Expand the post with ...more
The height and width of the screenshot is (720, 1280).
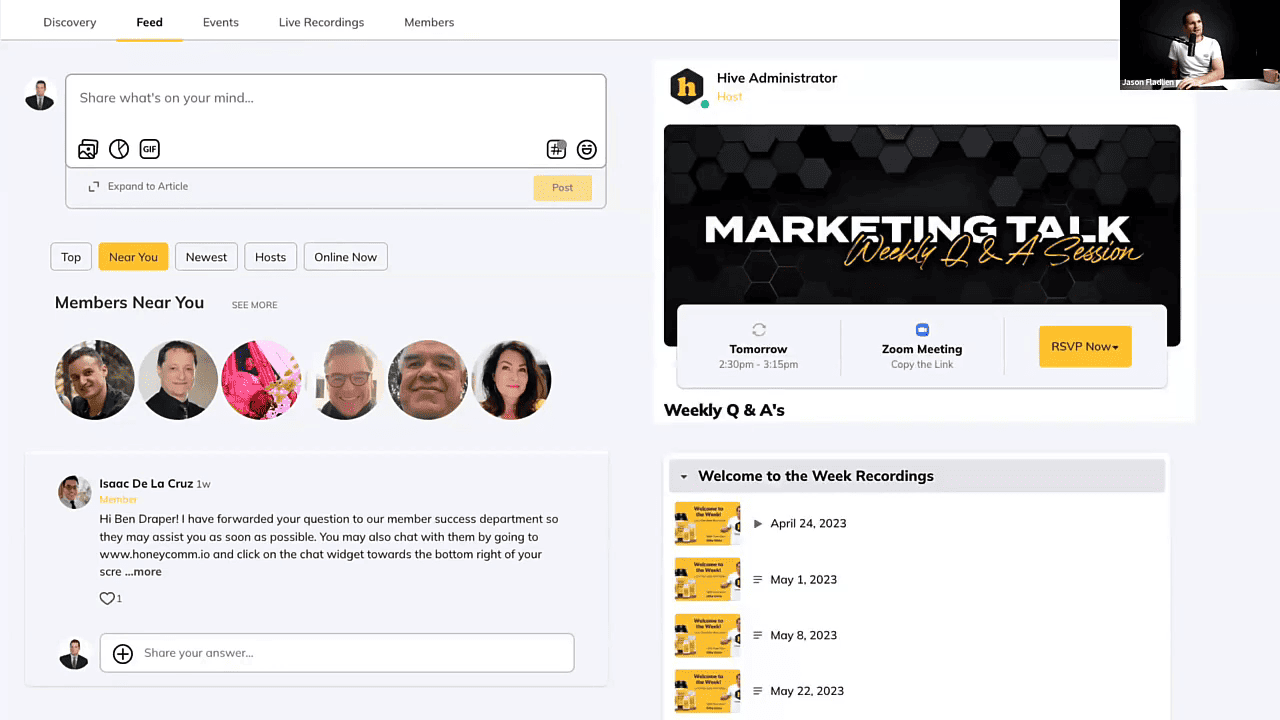(x=143, y=572)
